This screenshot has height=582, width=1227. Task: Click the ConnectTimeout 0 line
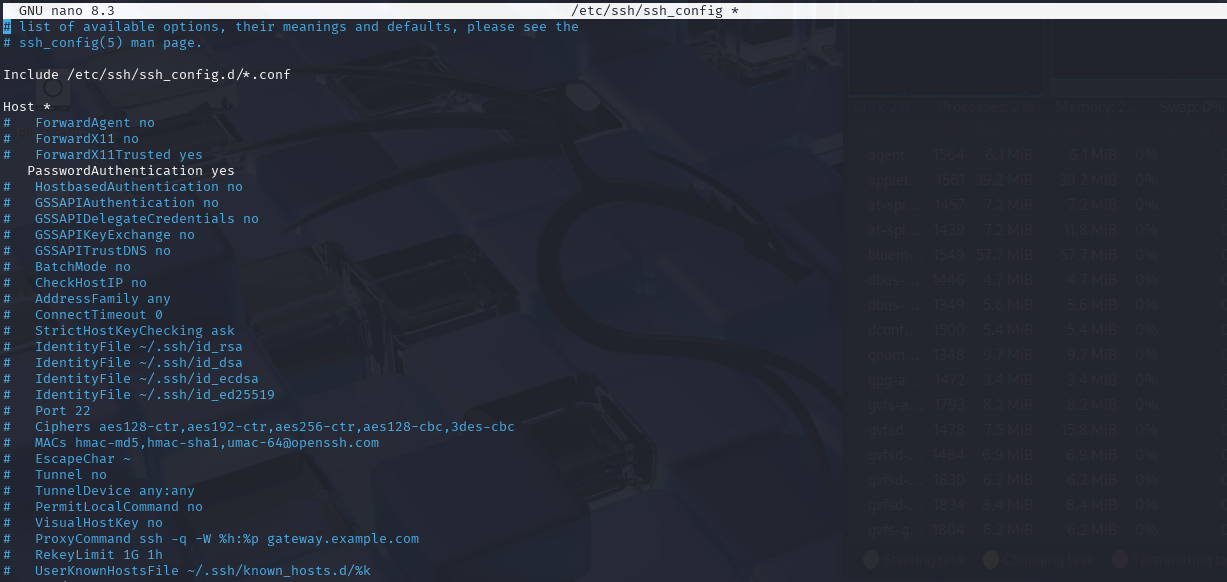98,315
